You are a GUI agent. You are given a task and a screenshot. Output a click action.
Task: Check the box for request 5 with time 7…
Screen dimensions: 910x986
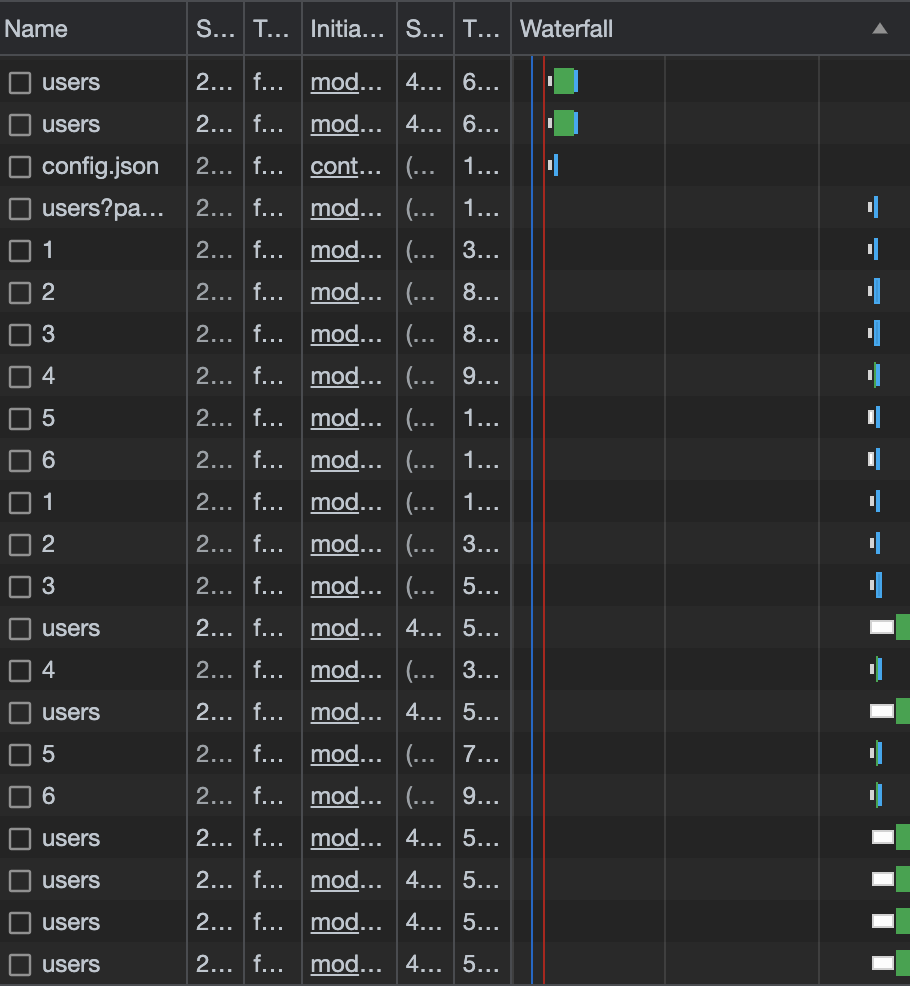coord(20,755)
